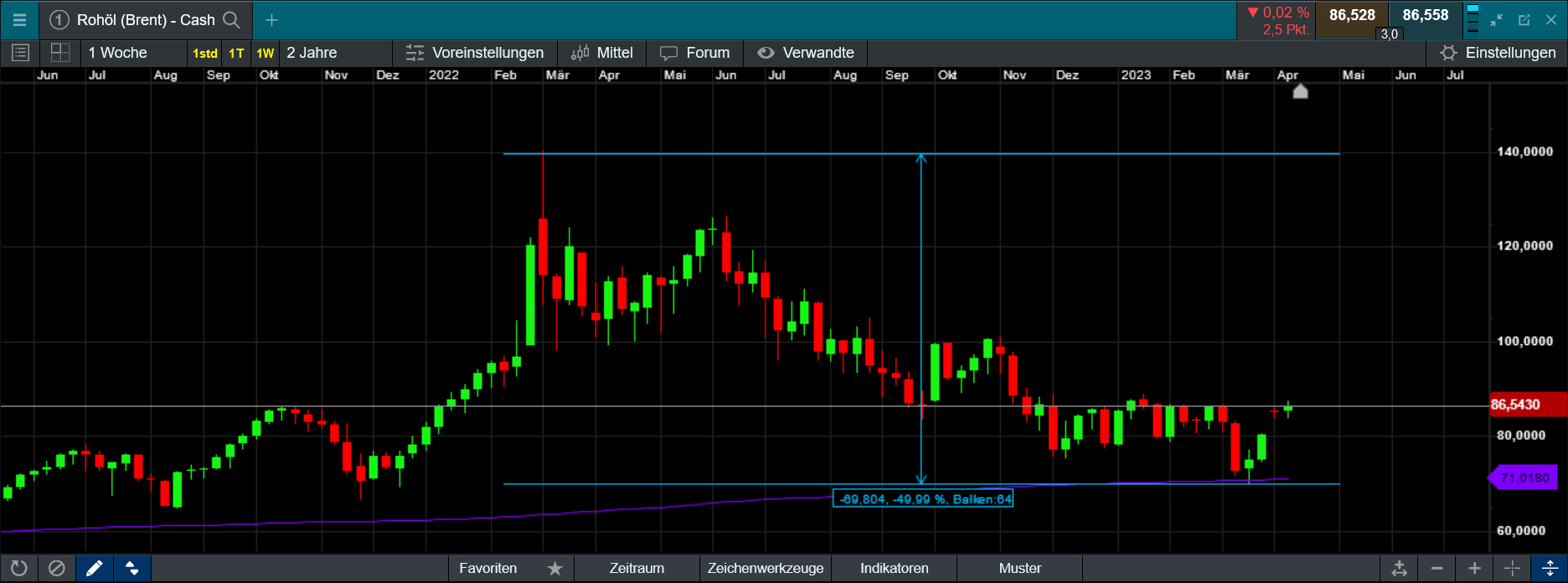The image size is (1568, 583).
Task: Open Einstellungen chart settings
Action: coord(1498,53)
